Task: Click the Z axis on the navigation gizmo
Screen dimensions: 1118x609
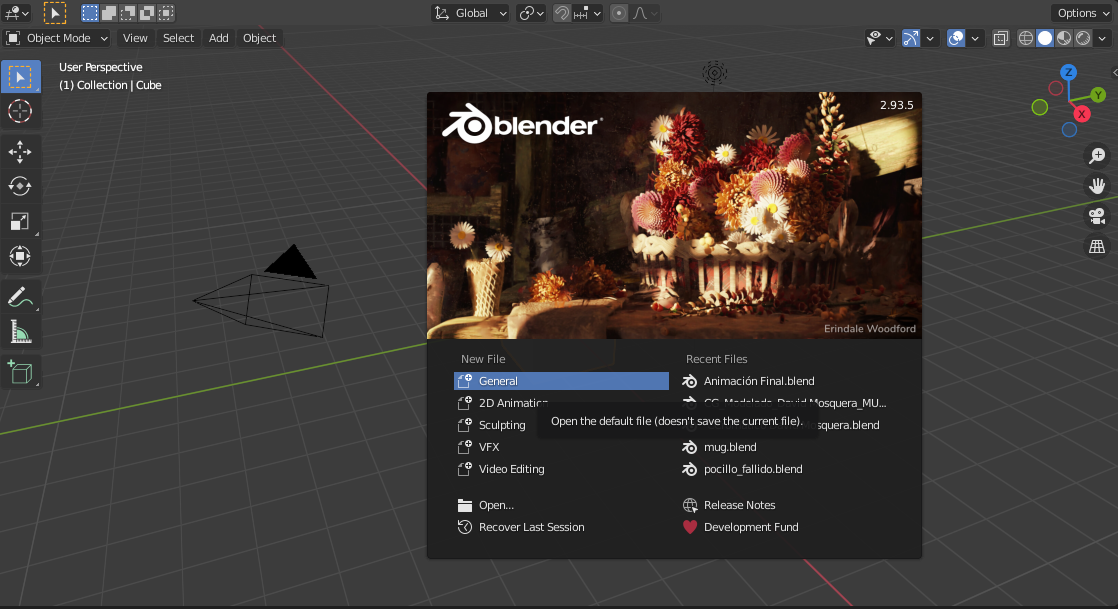Action: click(1068, 72)
